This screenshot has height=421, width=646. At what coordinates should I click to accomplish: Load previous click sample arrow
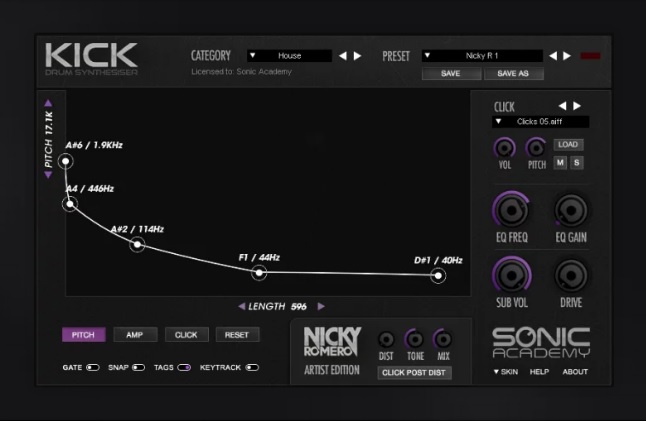562,106
